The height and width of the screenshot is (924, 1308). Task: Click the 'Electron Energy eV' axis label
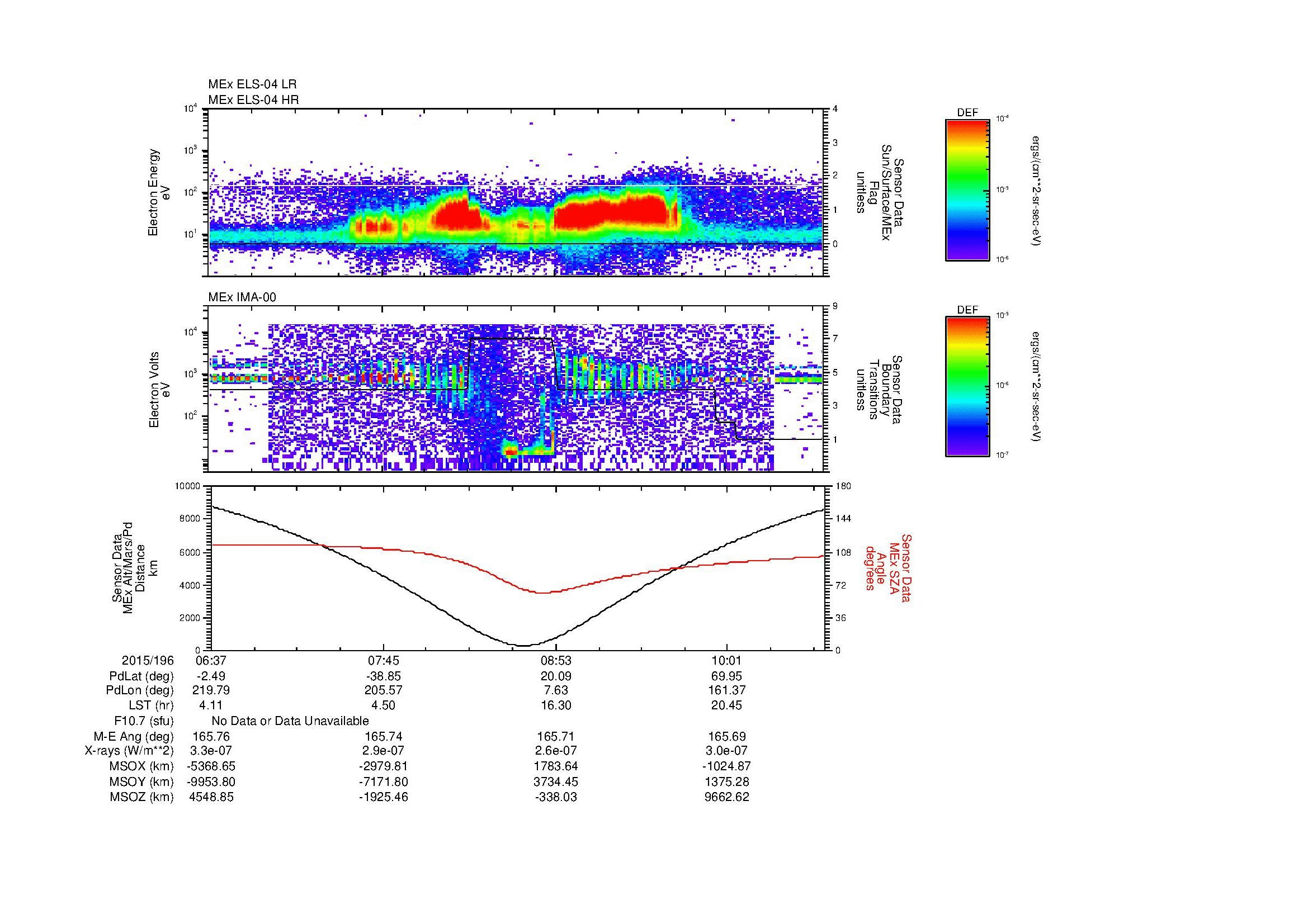coord(159,193)
